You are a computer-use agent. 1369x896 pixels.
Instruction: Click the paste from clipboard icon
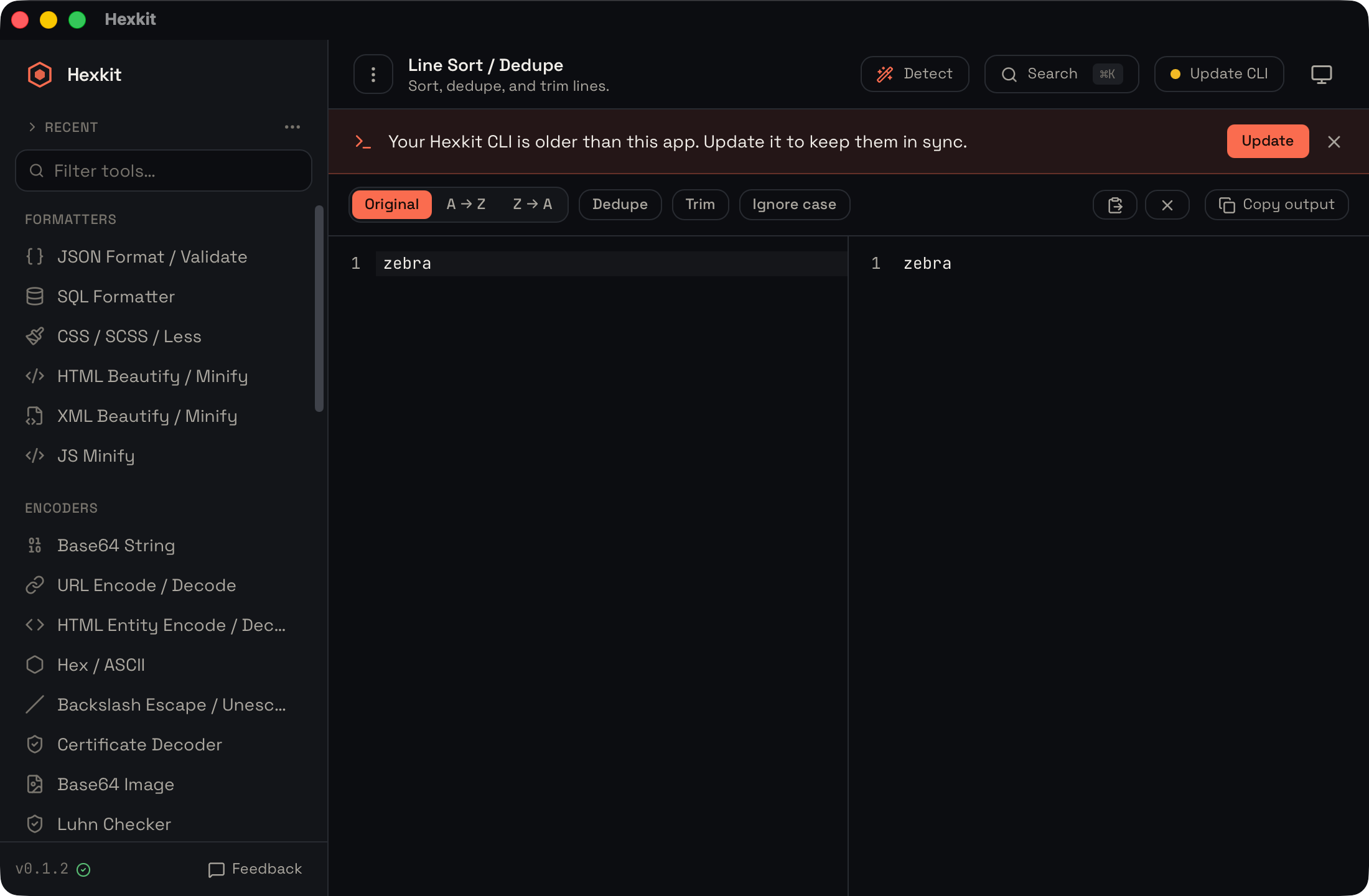point(1115,205)
